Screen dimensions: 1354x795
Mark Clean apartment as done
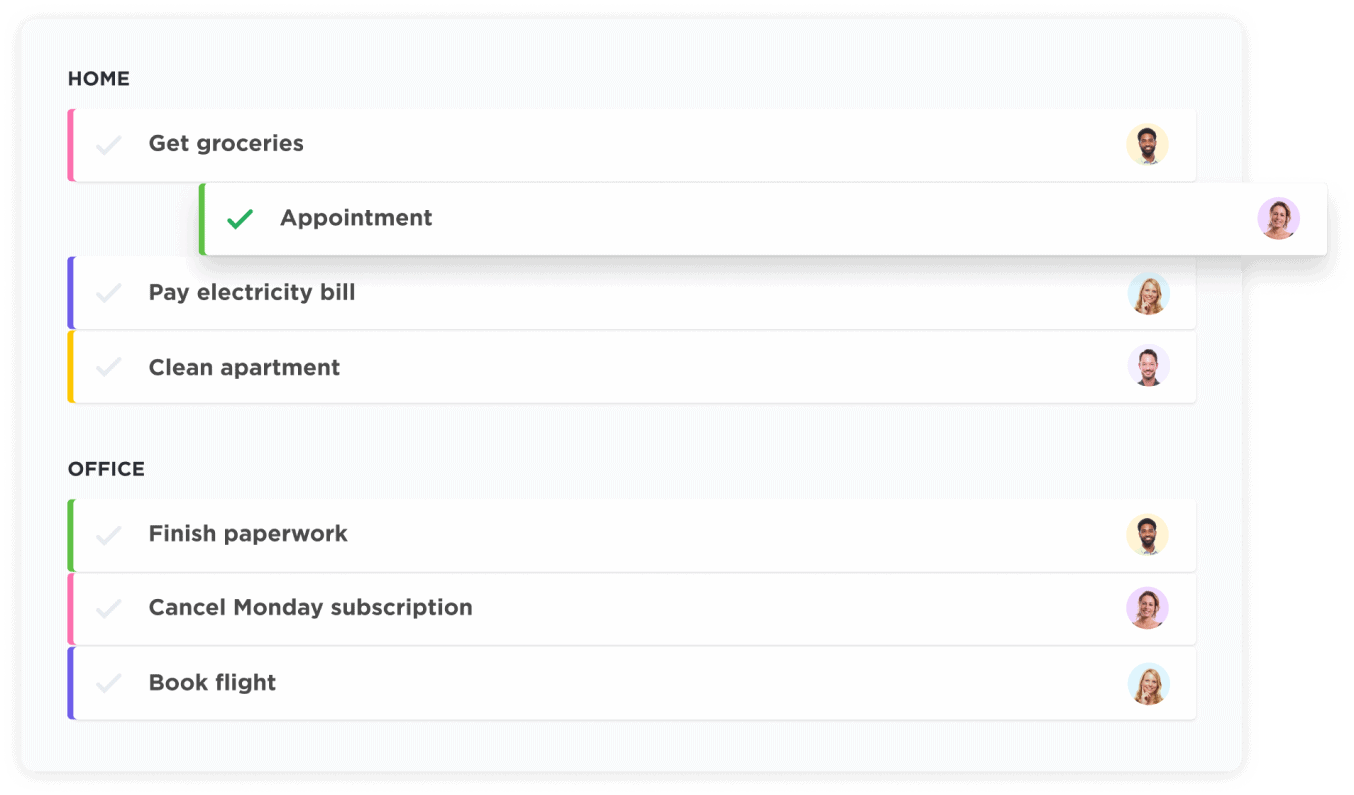[x=109, y=366]
